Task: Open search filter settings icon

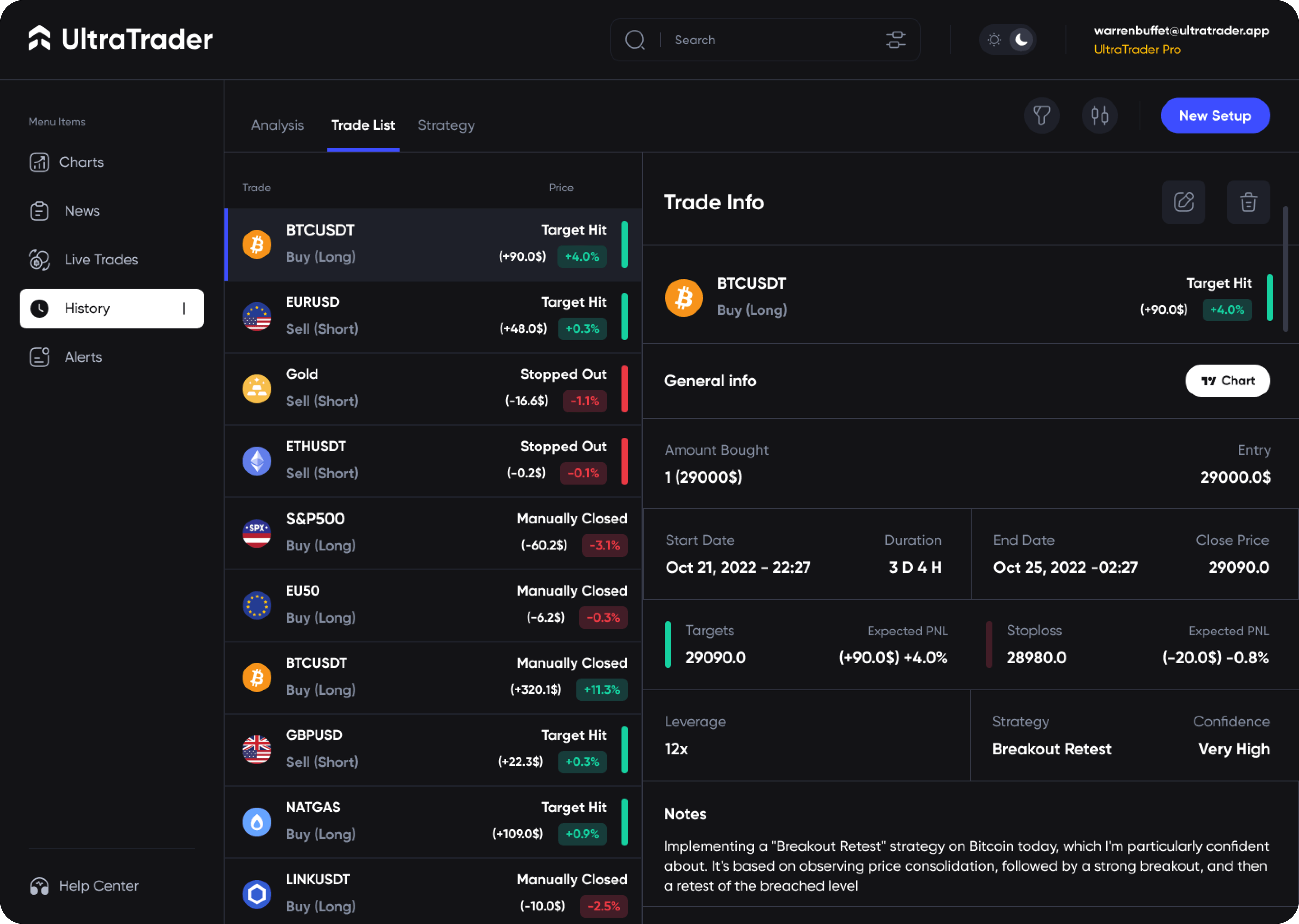Action: coord(895,39)
